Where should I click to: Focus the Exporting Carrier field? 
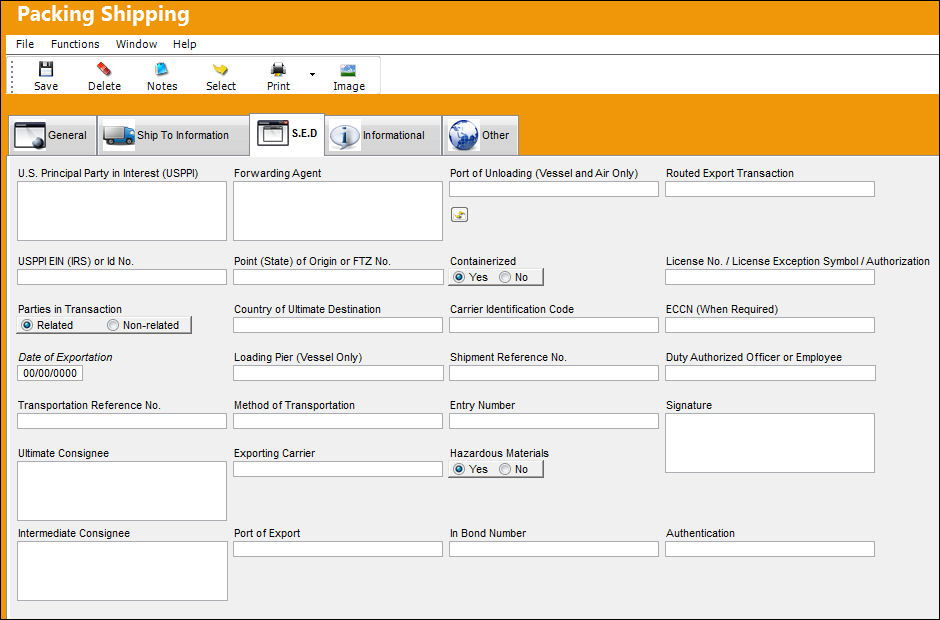[338, 469]
